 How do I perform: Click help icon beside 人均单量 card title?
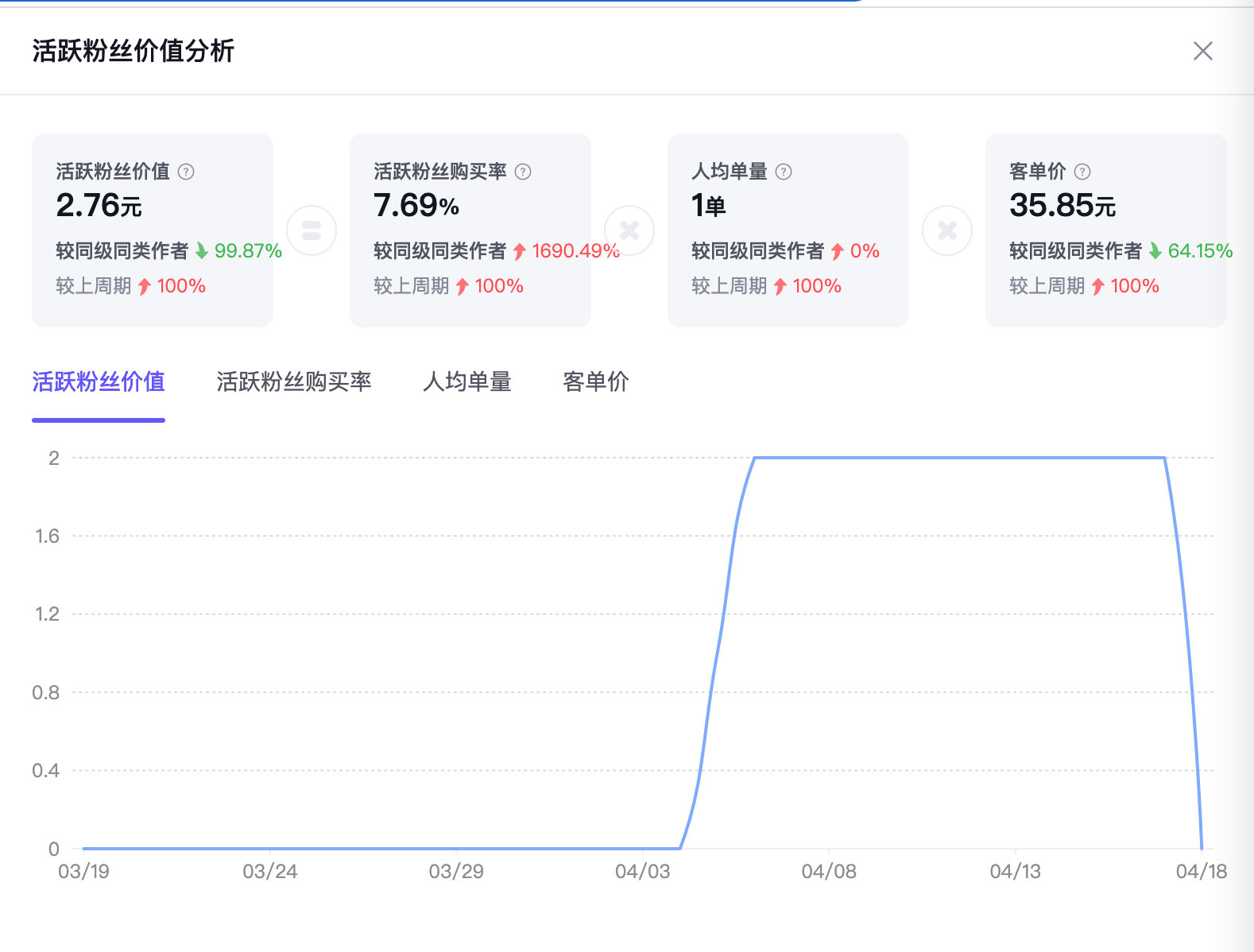click(784, 172)
